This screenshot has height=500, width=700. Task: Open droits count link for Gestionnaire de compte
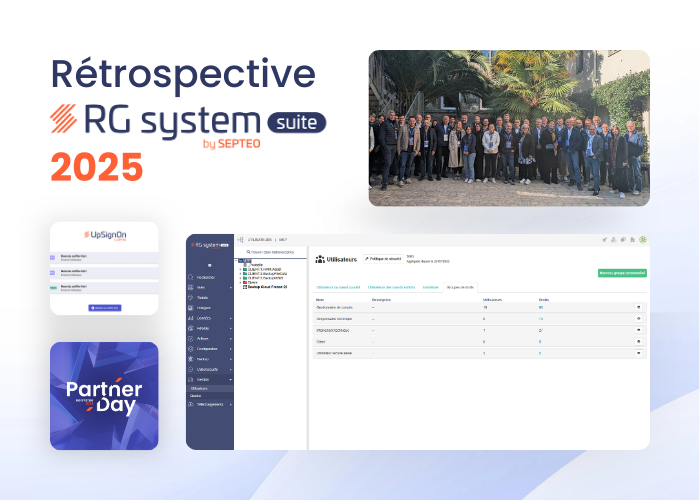click(541, 308)
